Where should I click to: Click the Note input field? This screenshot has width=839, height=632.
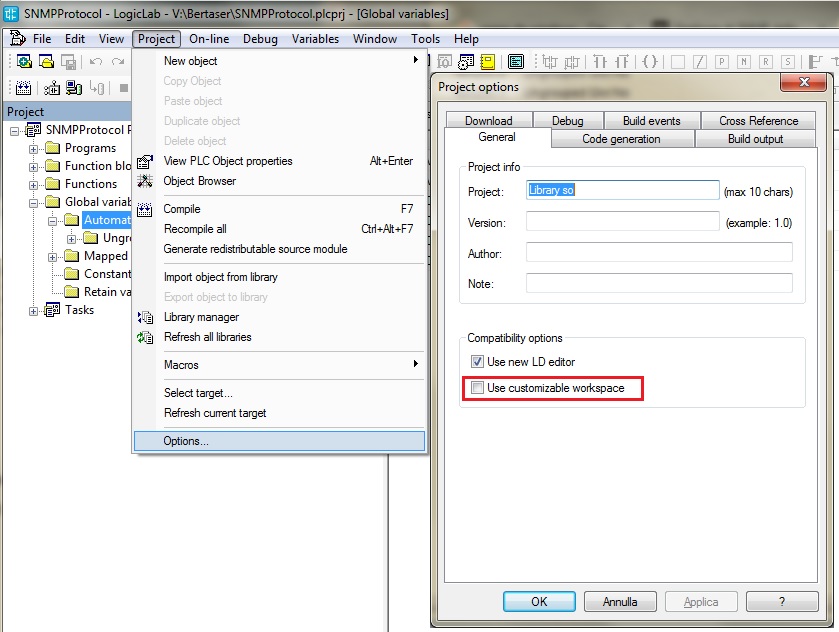659,283
